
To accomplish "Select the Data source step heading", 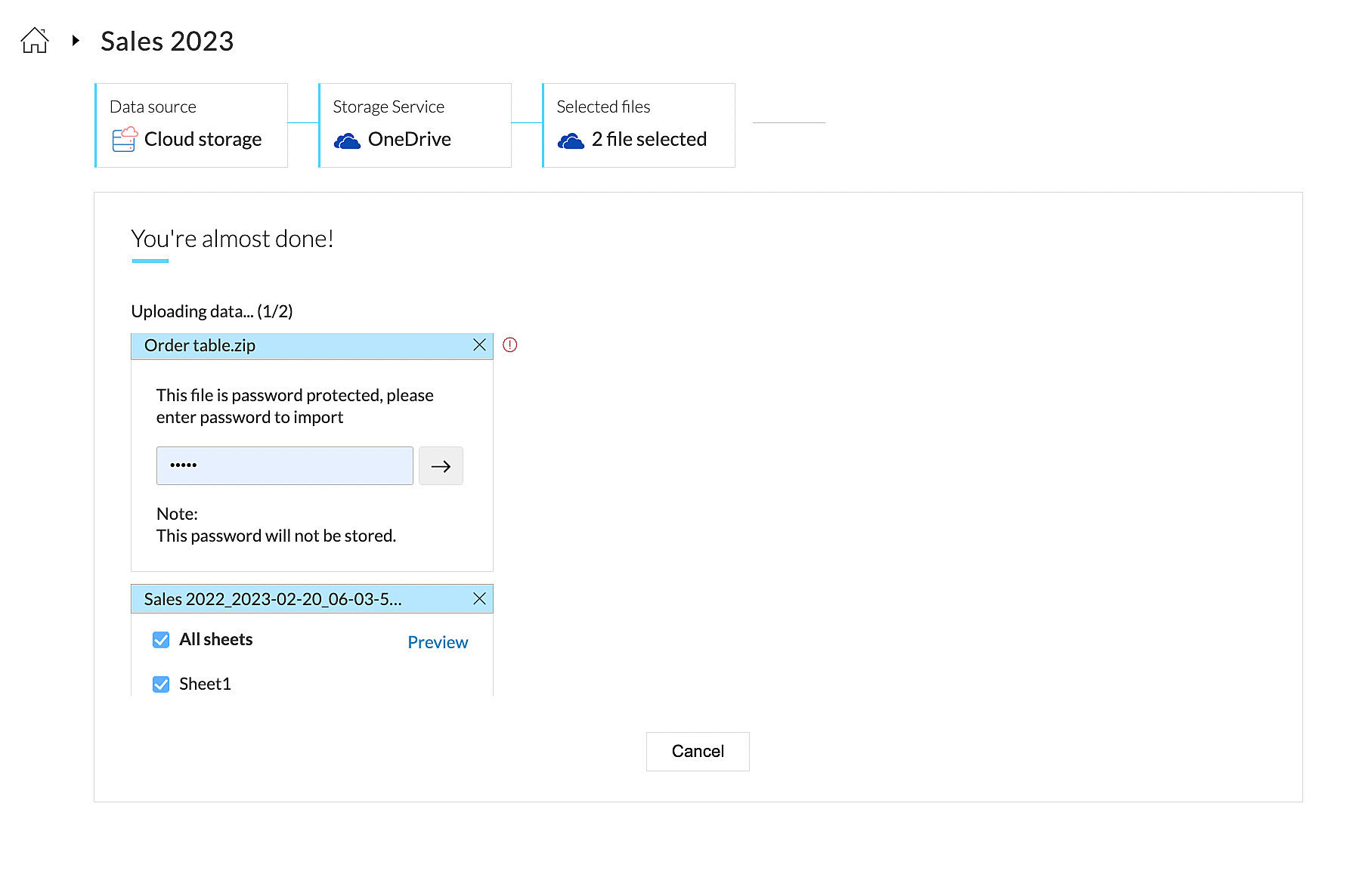I will point(153,107).
